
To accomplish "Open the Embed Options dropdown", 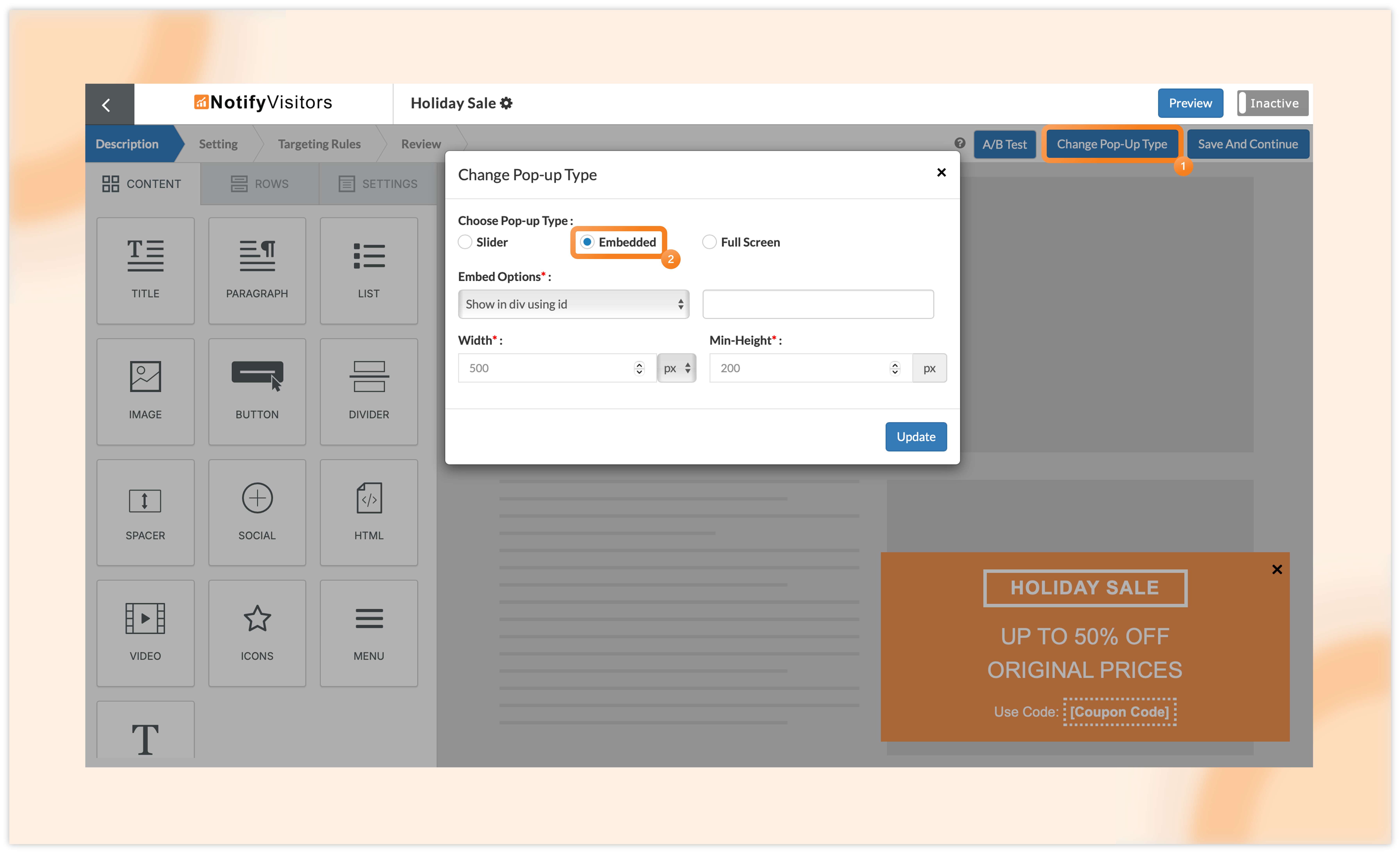I will click(x=573, y=304).
